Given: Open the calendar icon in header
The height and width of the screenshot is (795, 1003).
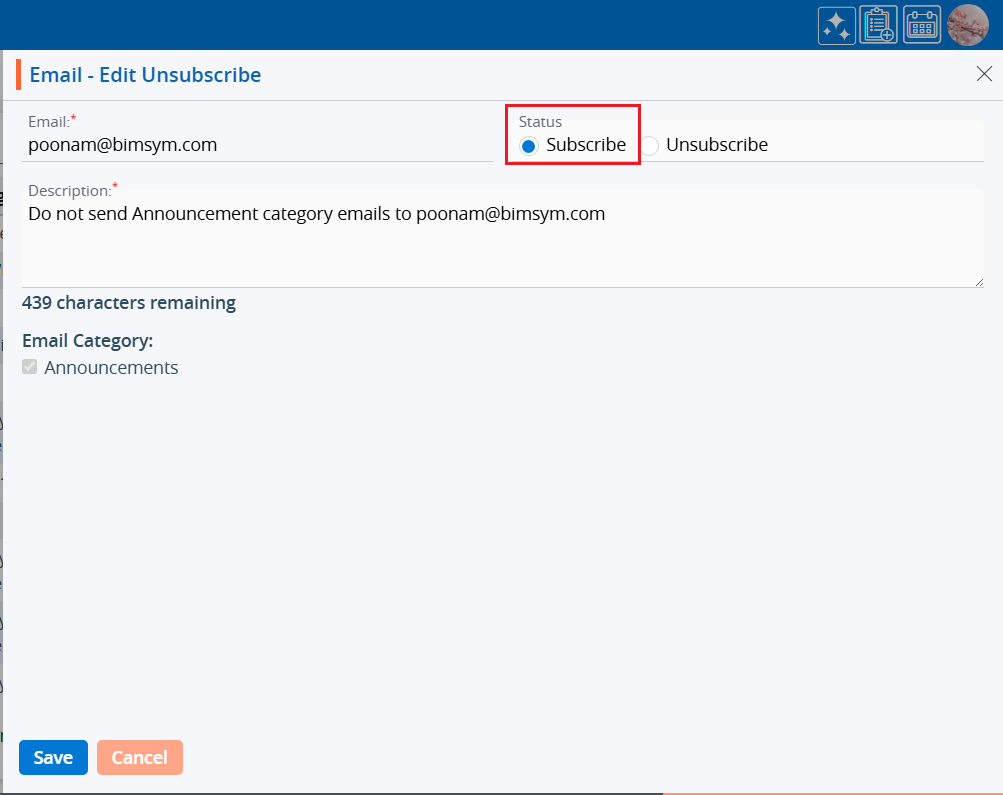Looking at the screenshot, I should tap(922, 26).
